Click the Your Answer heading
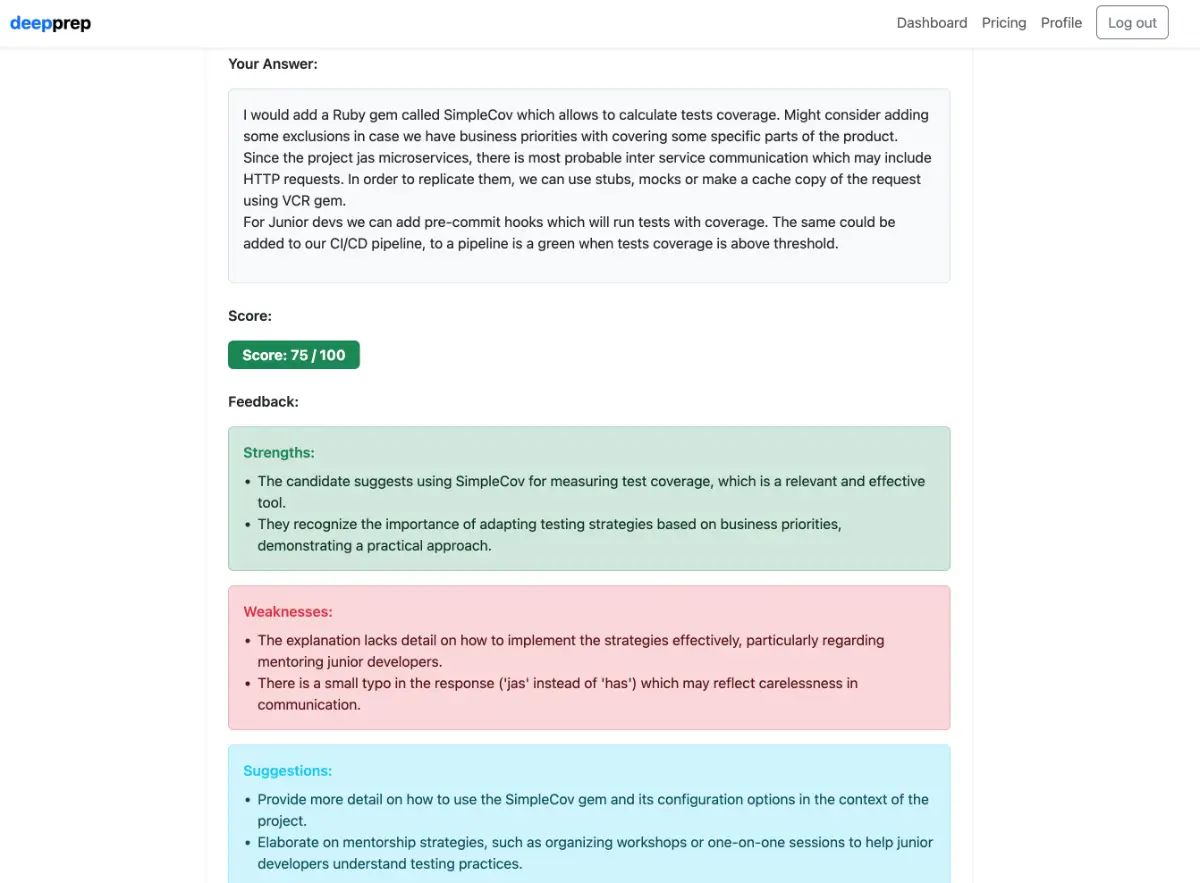1200x883 pixels. [x=273, y=64]
